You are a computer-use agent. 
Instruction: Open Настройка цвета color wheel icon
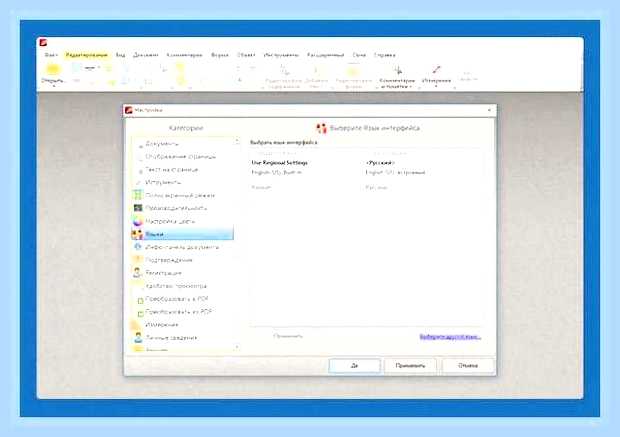pyautogui.click(x=137, y=221)
